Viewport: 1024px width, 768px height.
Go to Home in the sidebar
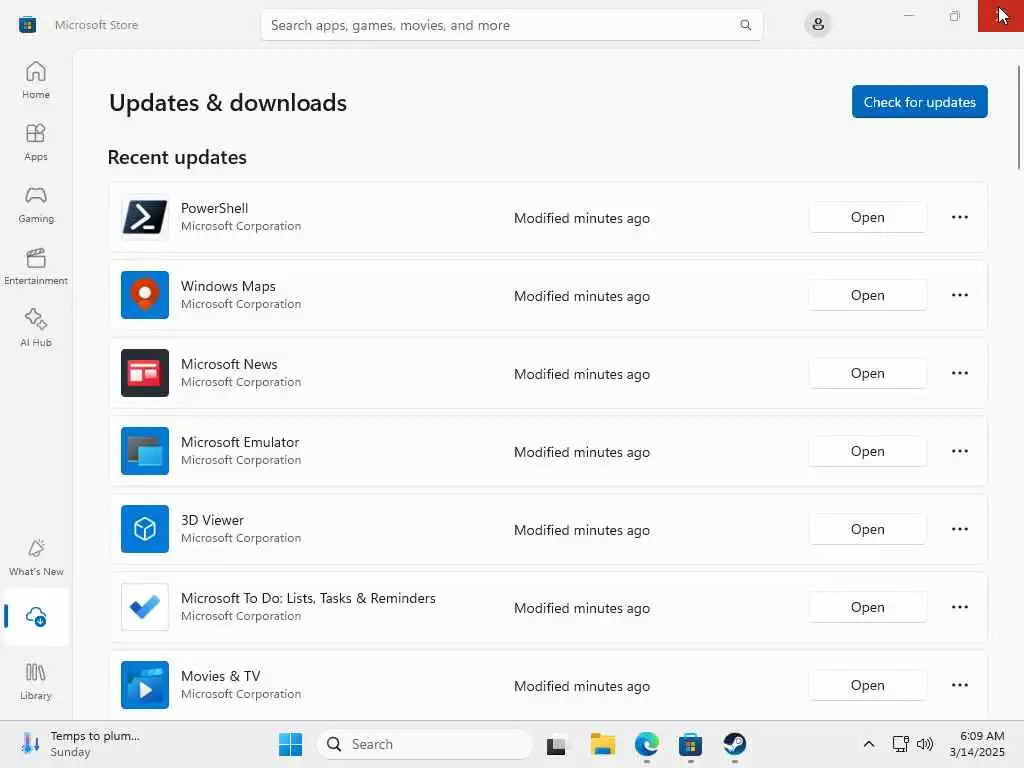tap(36, 80)
